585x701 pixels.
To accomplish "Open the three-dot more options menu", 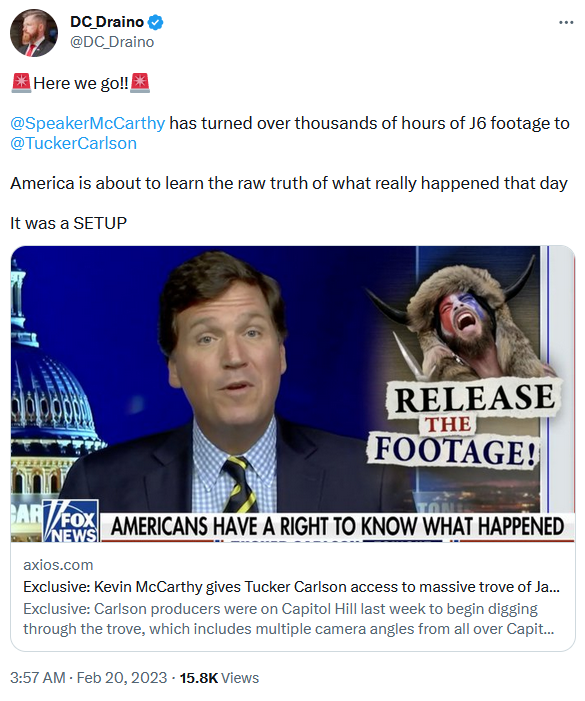I will point(566,22).
